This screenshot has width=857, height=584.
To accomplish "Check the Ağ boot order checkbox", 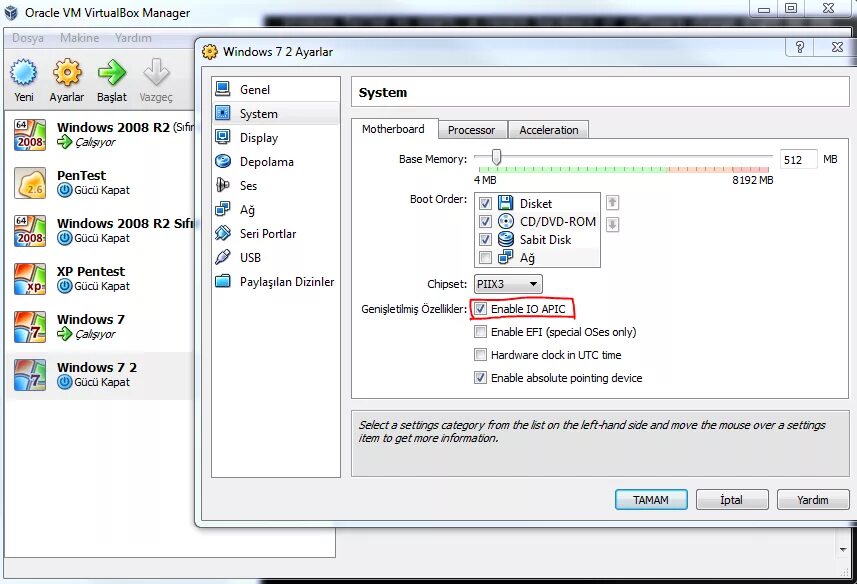I will point(485,257).
